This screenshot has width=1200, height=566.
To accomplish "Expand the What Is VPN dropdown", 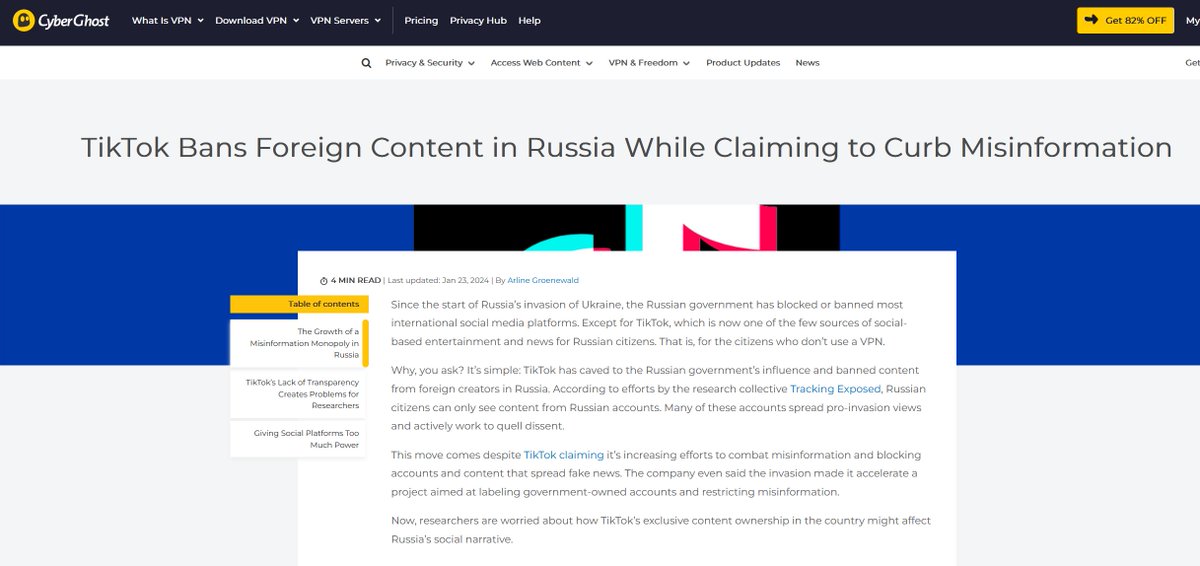I will pyautogui.click(x=168, y=20).
